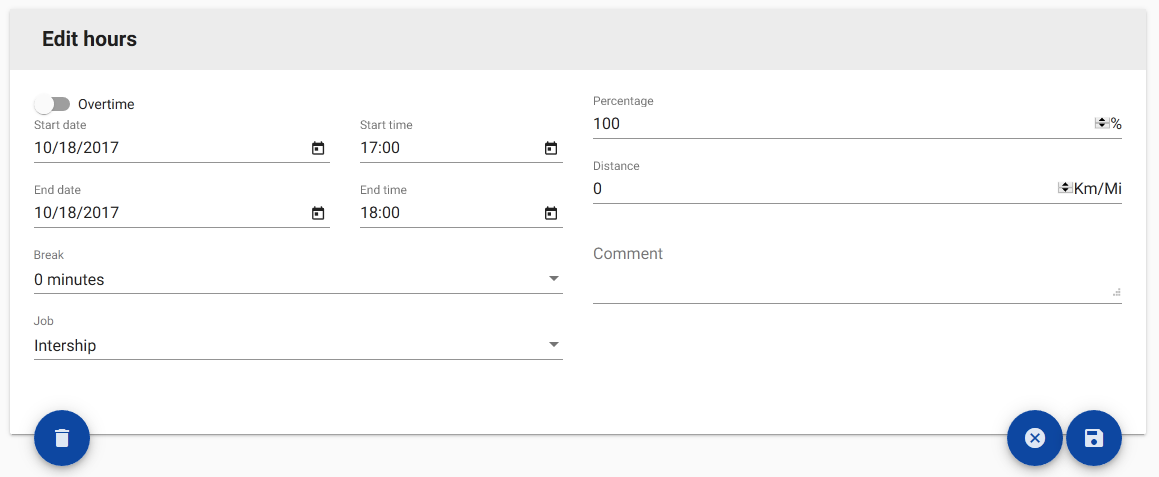Adjust the Distance spinner arrows
The image size is (1159, 477).
point(1065,188)
